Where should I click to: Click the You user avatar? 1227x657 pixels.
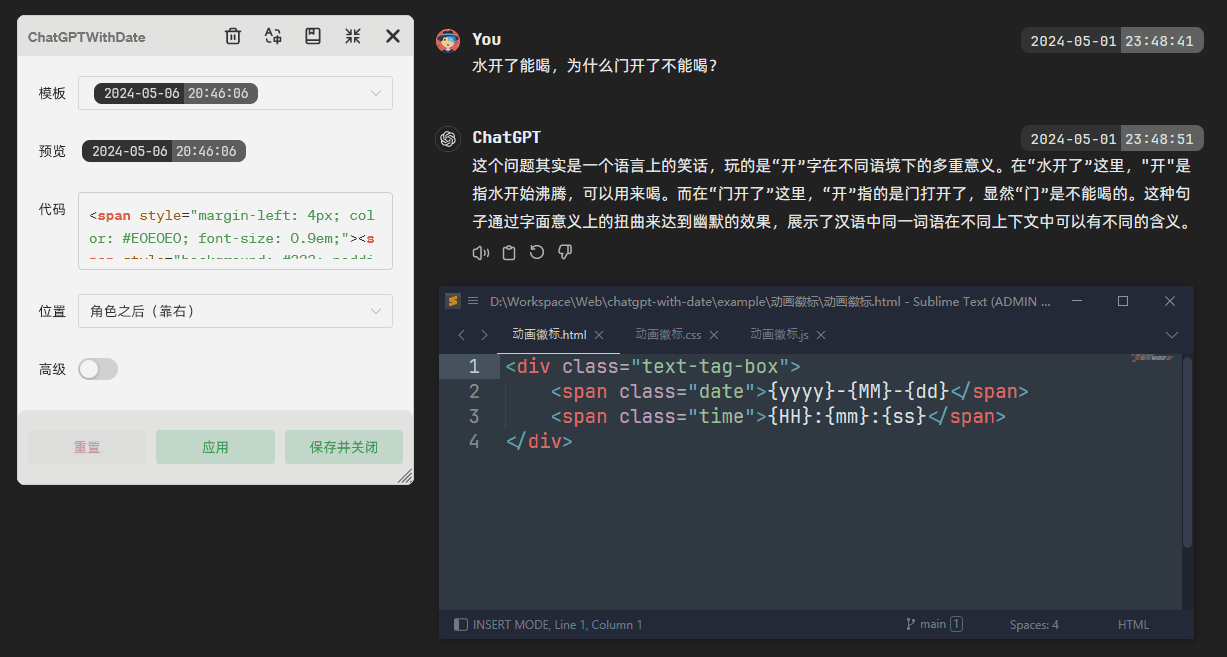448,40
